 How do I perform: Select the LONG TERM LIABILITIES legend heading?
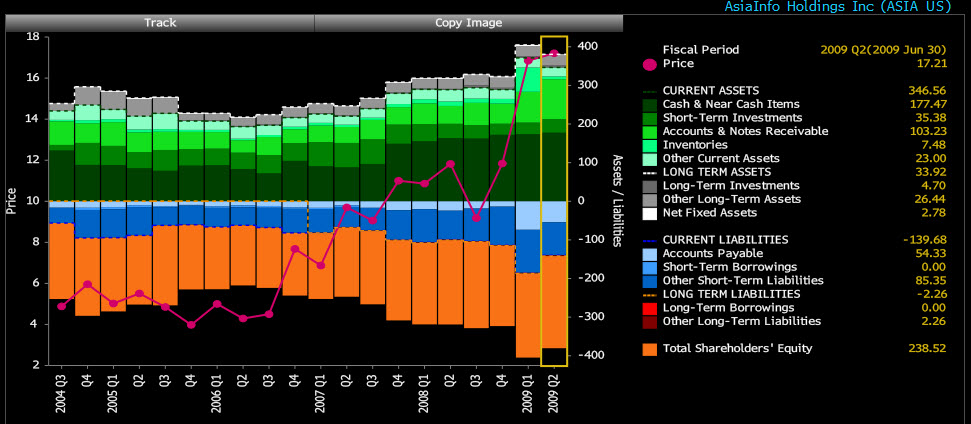coord(731,294)
